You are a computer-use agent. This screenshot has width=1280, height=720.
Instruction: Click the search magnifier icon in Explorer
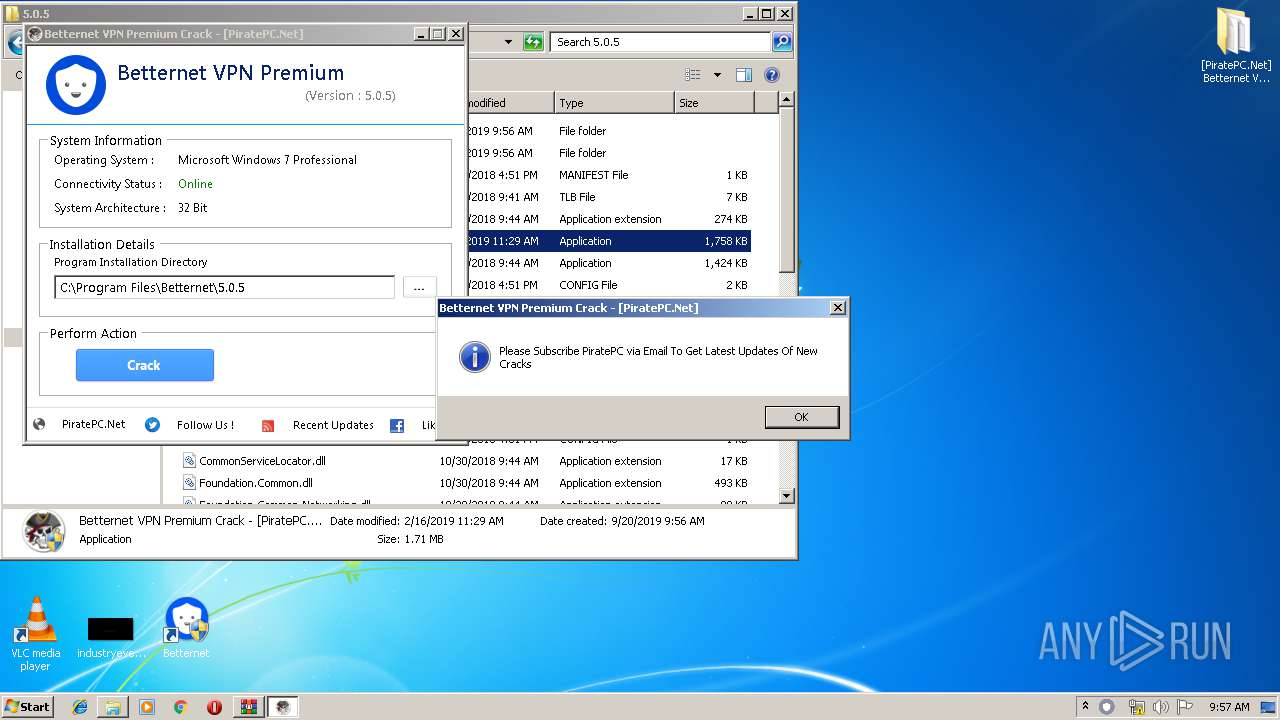(x=782, y=42)
